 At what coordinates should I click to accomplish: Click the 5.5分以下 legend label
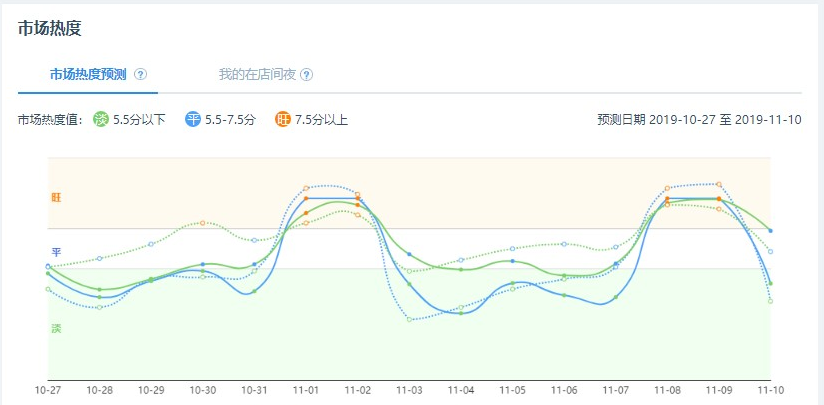[x=139, y=120]
